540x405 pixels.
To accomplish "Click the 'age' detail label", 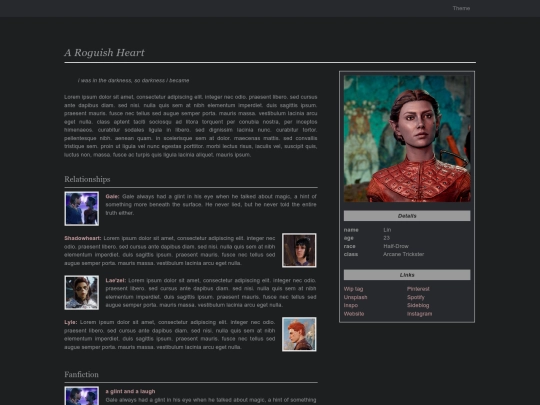I will tap(349, 238).
